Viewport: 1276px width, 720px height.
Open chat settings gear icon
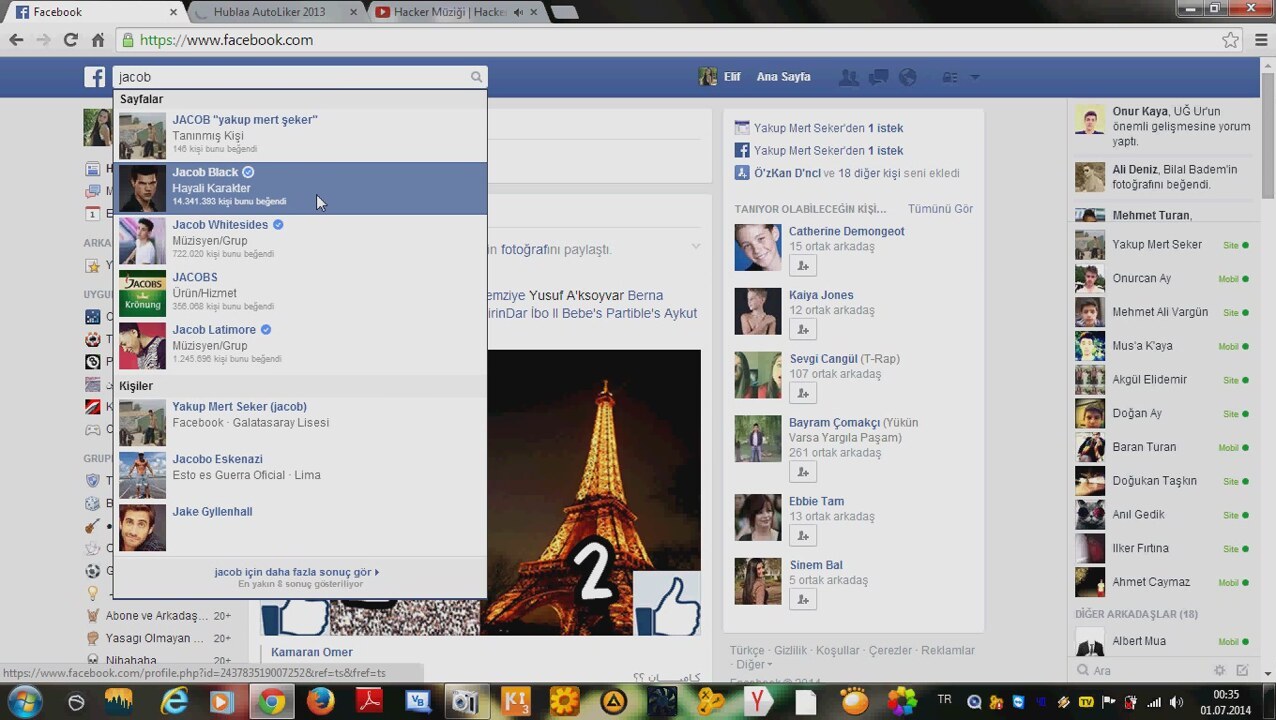point(1219,671)
